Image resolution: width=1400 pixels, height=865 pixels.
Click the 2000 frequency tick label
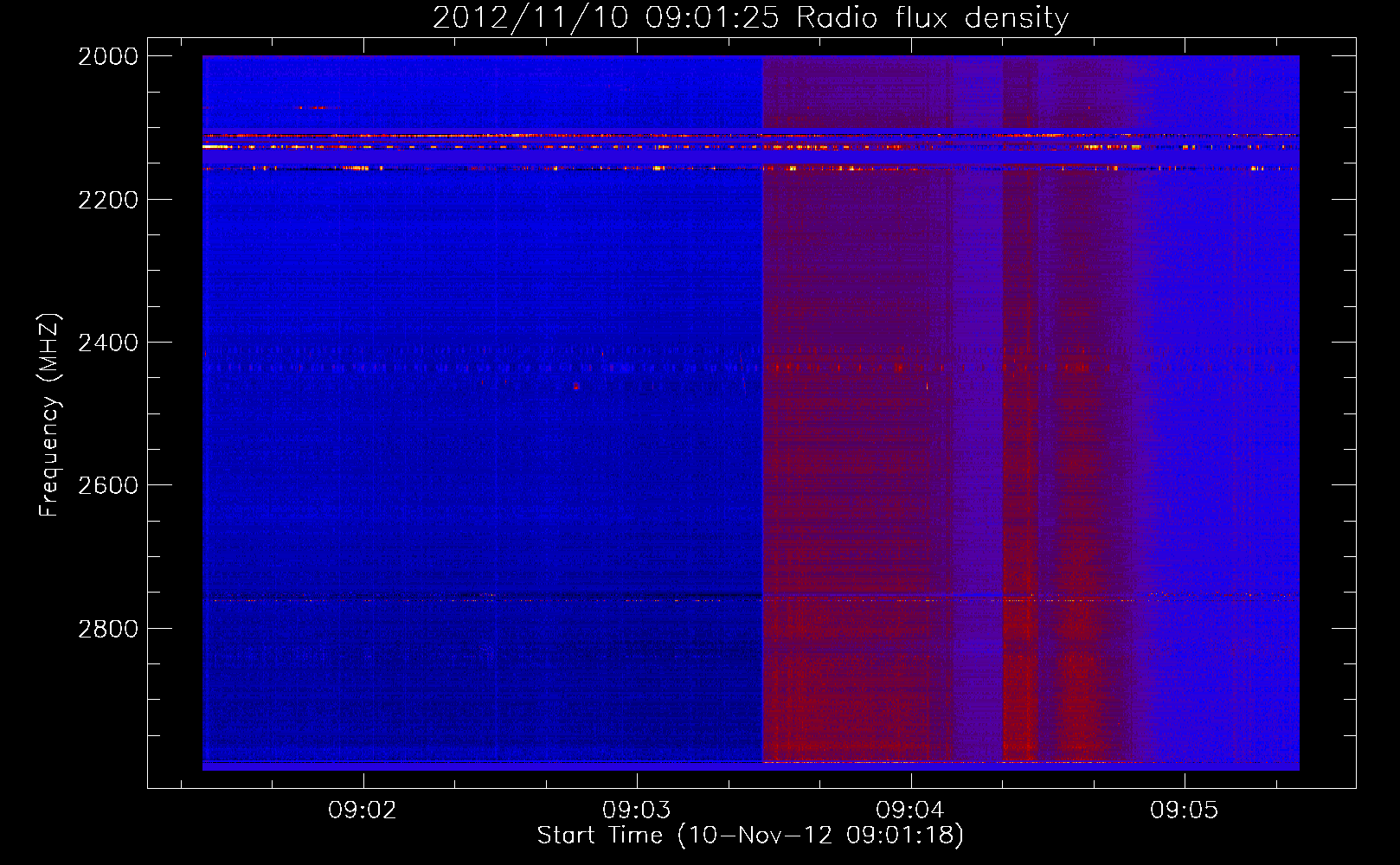pyautogui.click(x=108, y=56)
